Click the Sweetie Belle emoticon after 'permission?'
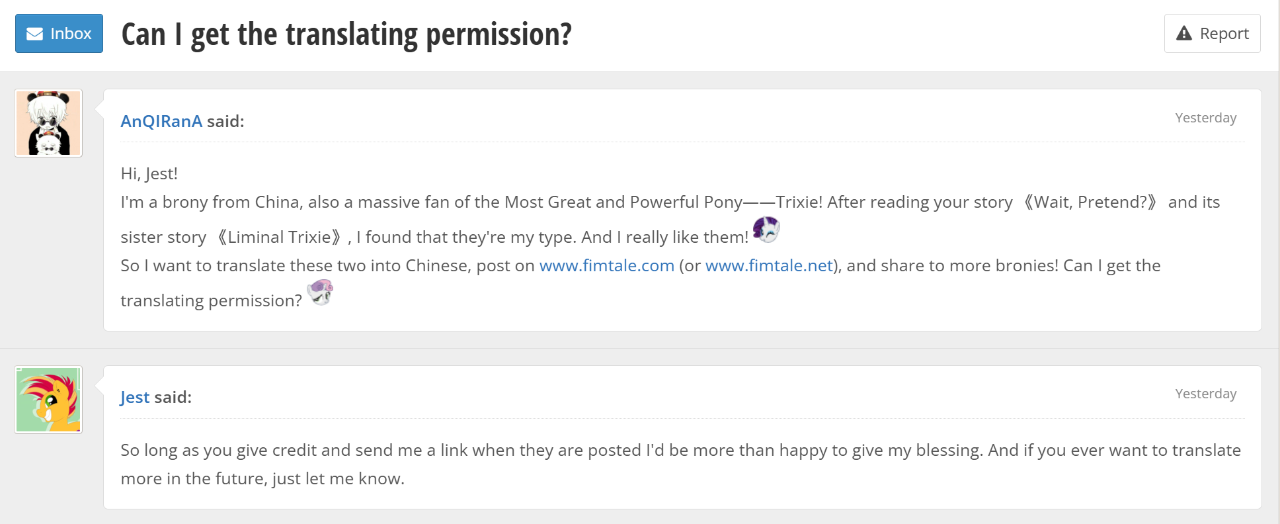Viewport: 1280px width, 524px height. click(x=320, y=293)
